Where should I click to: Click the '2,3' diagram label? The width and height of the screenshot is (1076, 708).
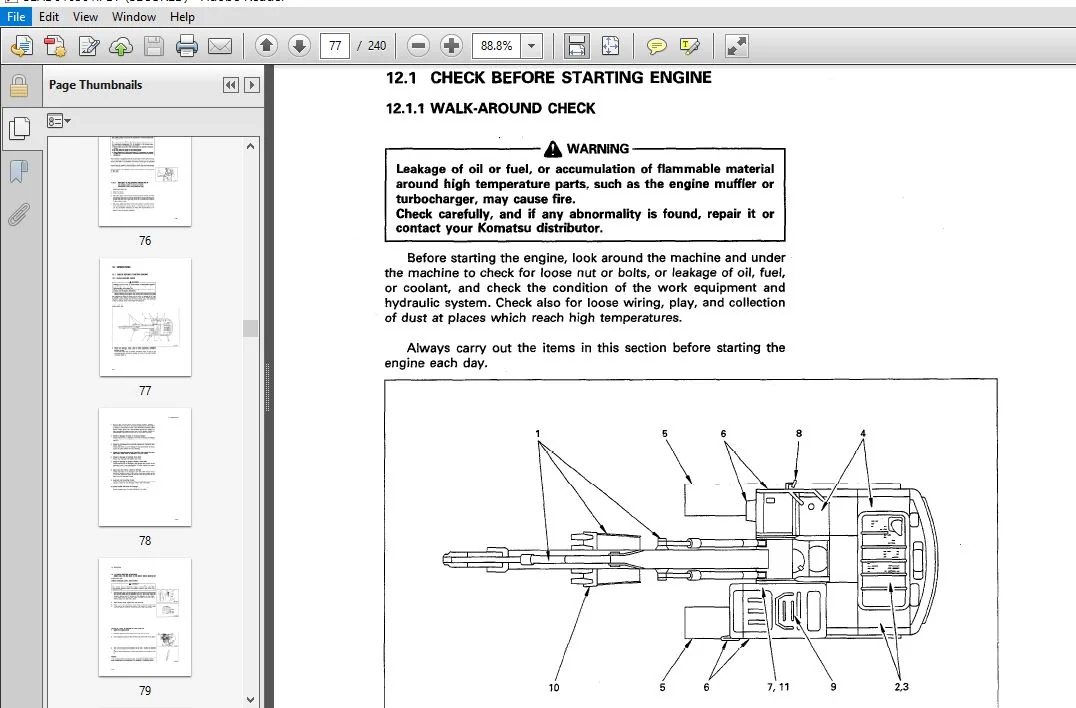click(902, 687)
